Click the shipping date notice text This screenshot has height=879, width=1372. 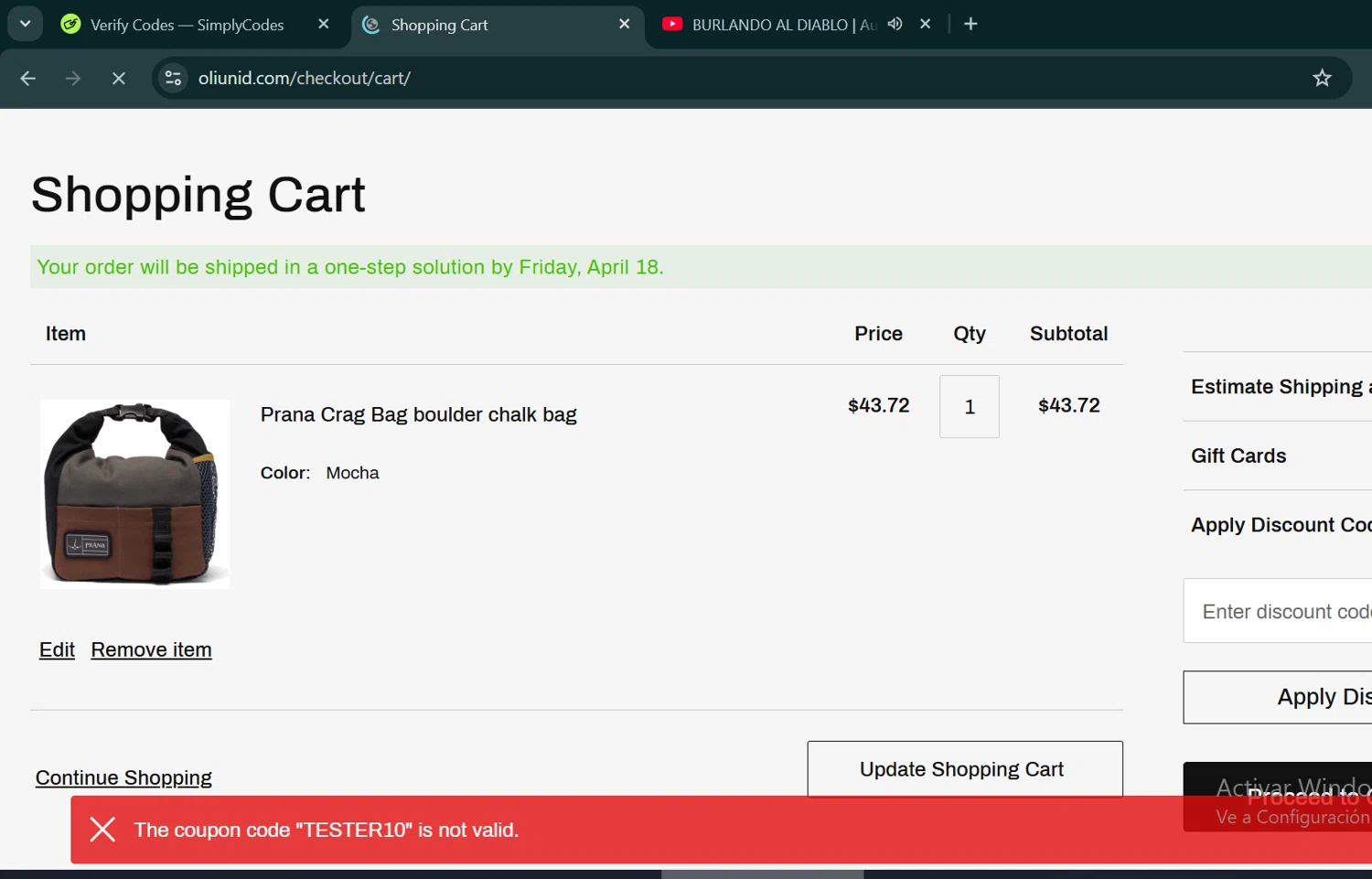pos(350,267)
